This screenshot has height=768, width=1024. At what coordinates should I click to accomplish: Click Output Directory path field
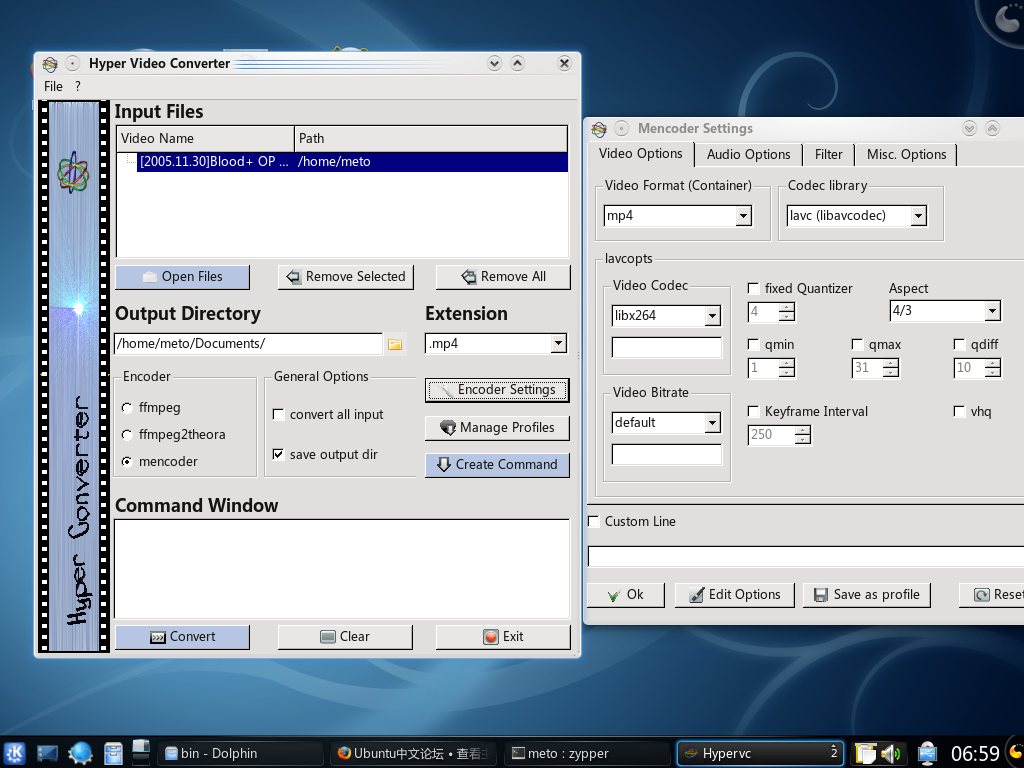[248, 344]
